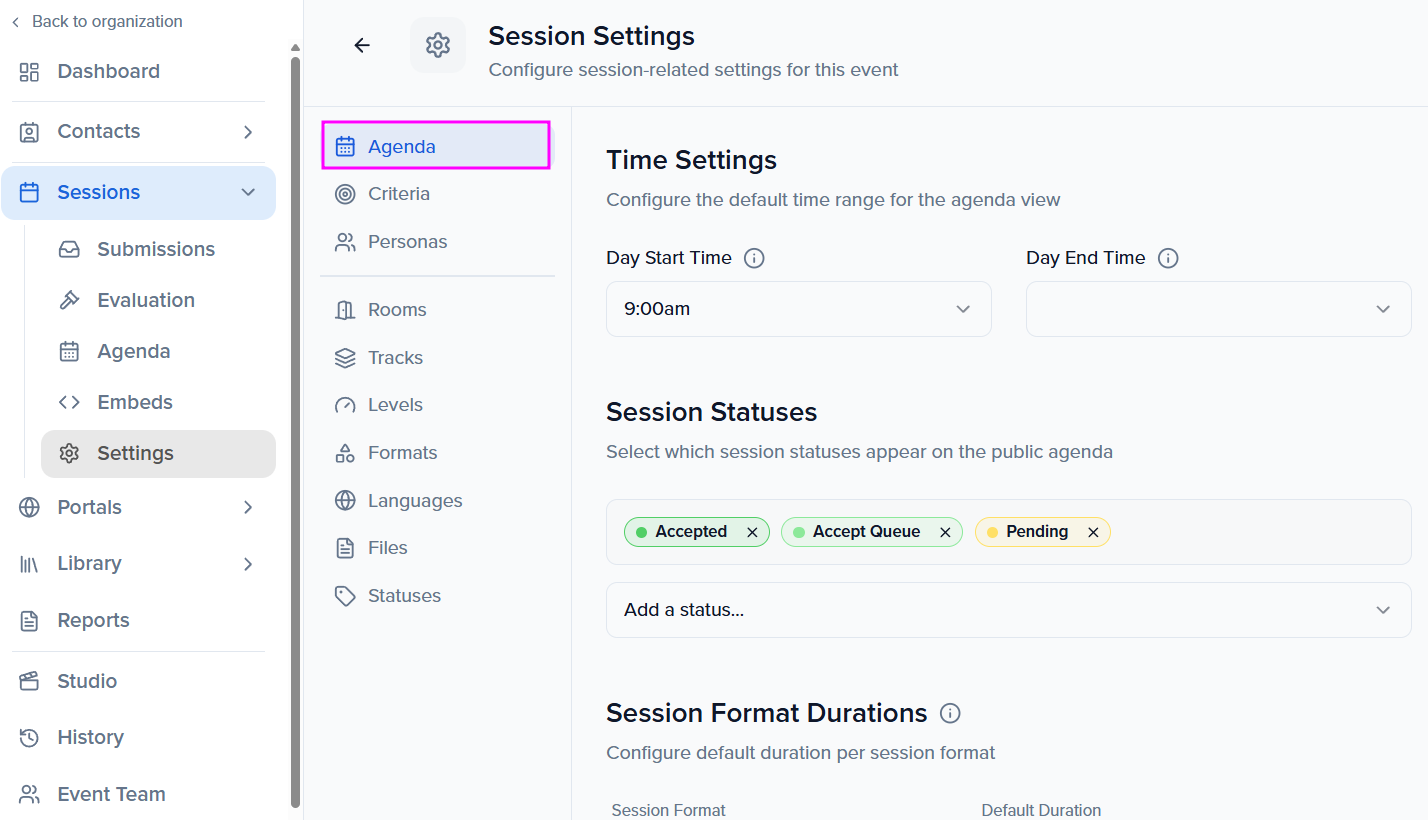Open the empty Day End Time dropdown
The height and width of the screenshot is (820, 1428).
coord(1219,309)
